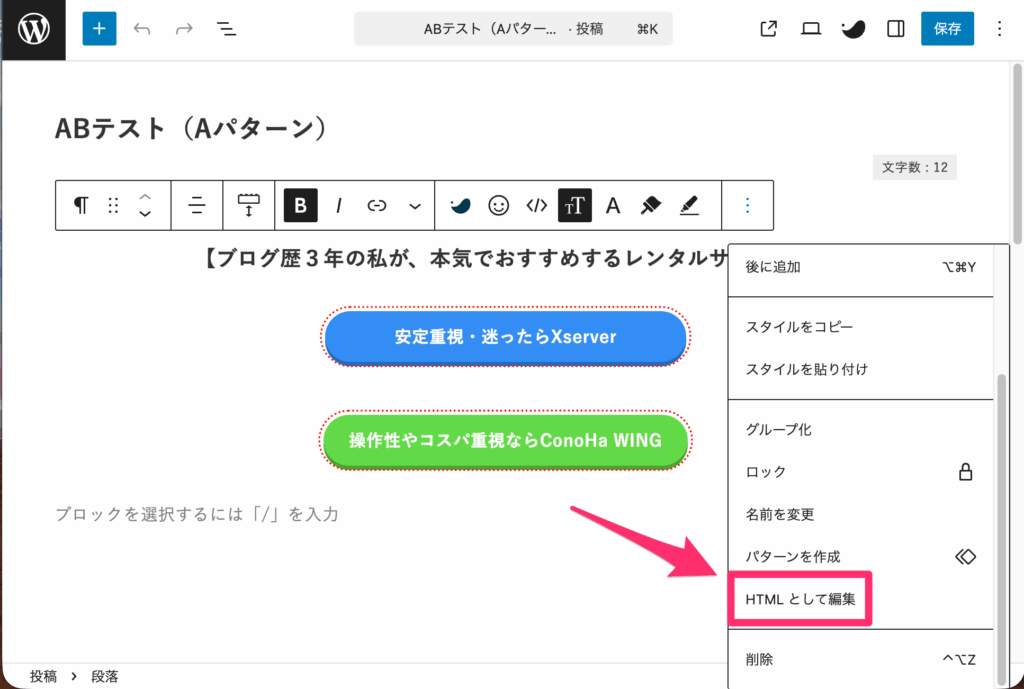The height and width of the screenshot is (689, 1024).
Task: Toggle the text highlight tool
Action: click(689, 205)
